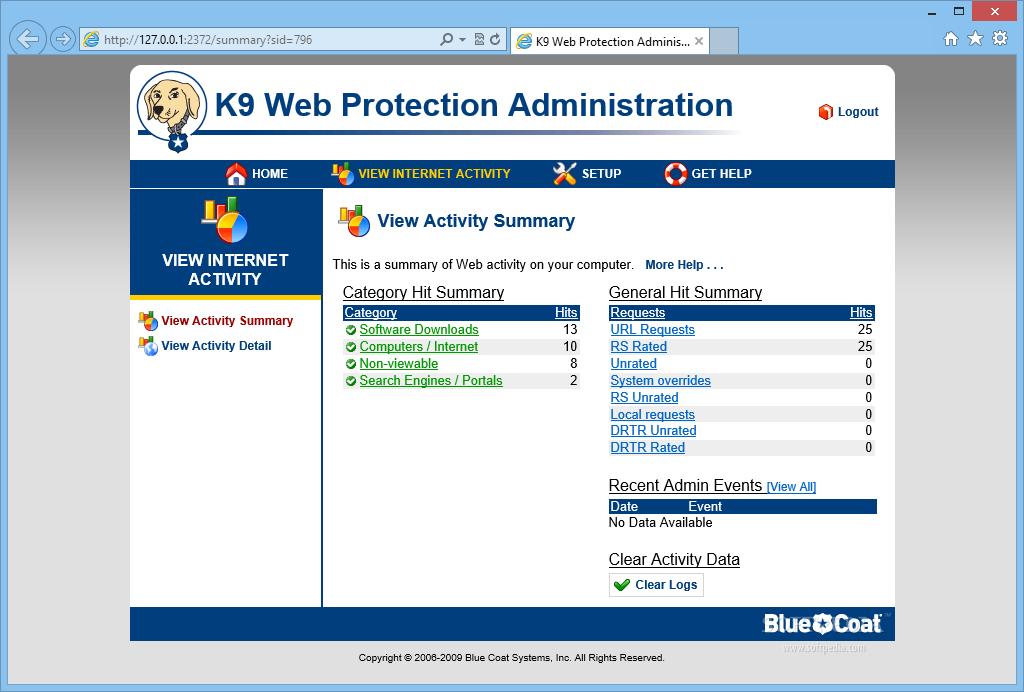Sort by the Category column header

point(370,313)
